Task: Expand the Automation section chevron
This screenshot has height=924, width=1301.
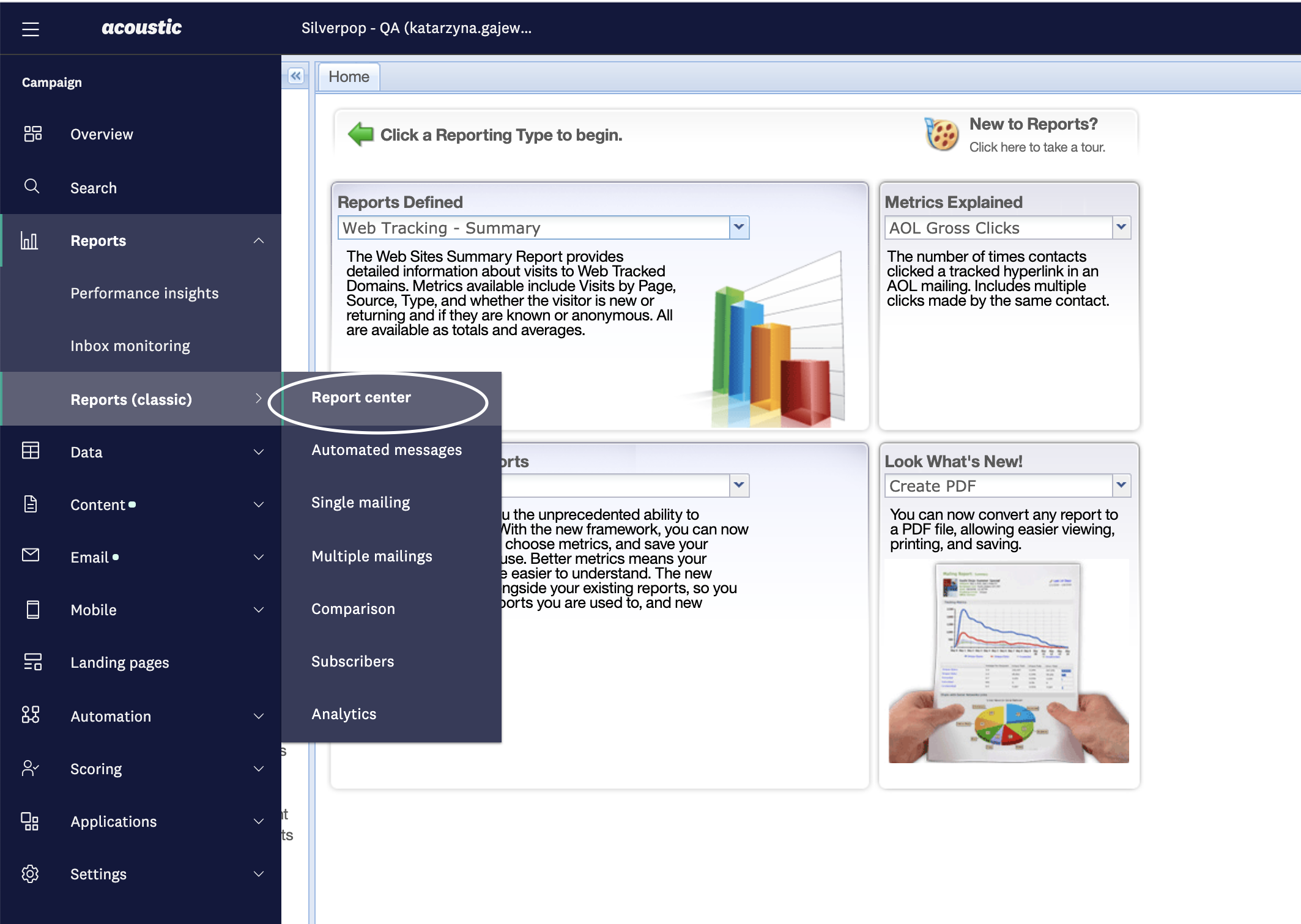Action: tap(259, 716)
